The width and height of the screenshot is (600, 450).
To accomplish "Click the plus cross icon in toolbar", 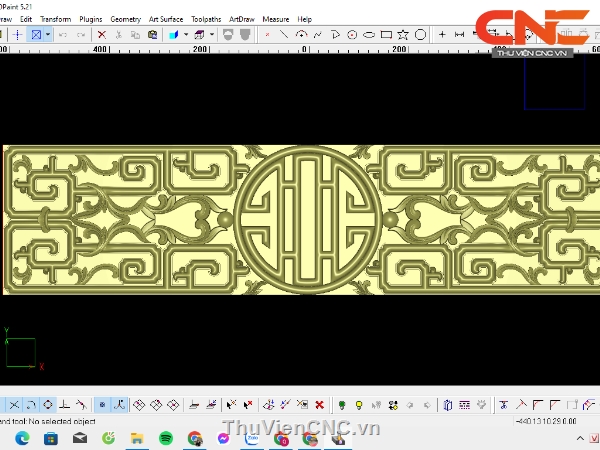I will [442, 35].
